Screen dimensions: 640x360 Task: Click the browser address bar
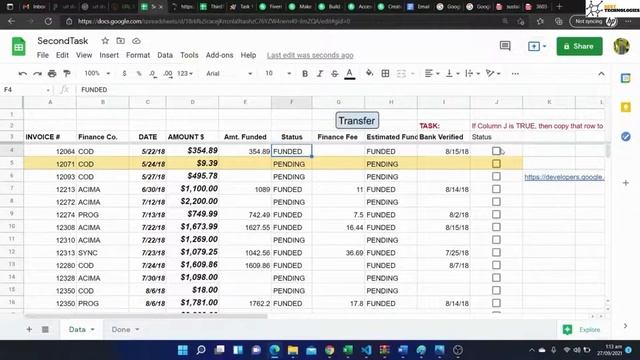[282, 21]
